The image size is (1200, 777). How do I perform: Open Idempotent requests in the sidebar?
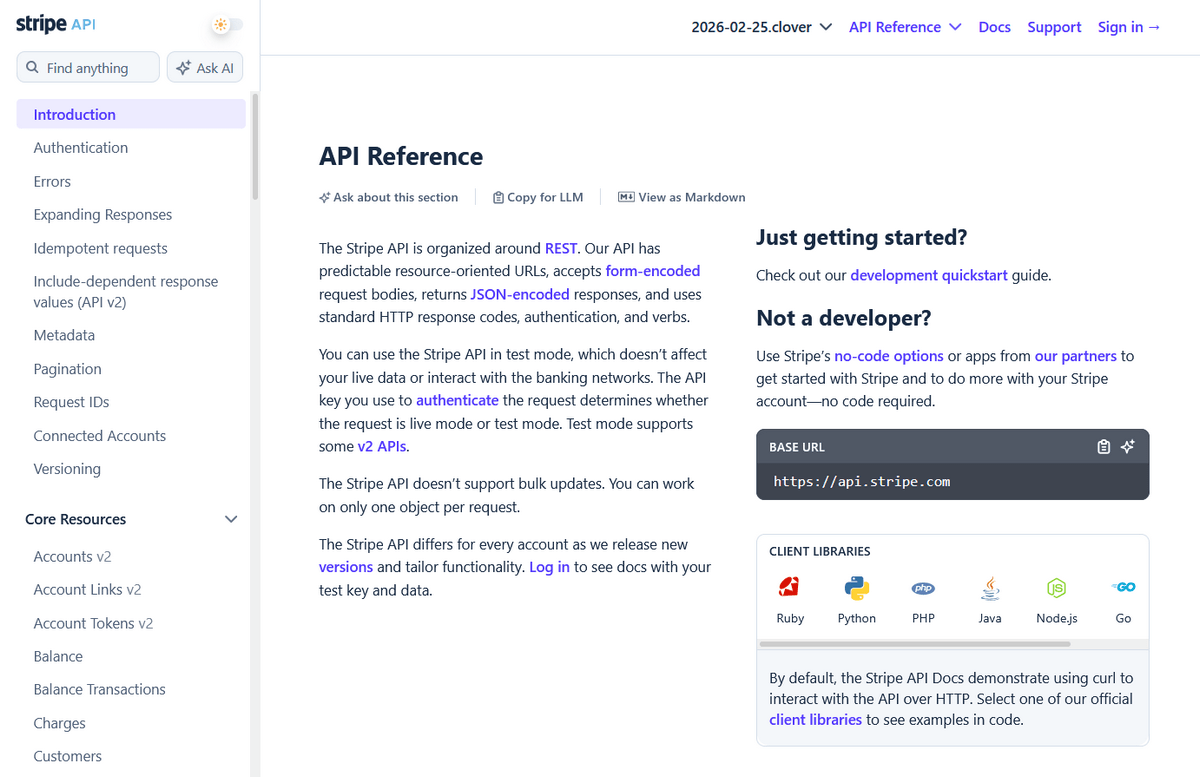(x=101, y=248)
